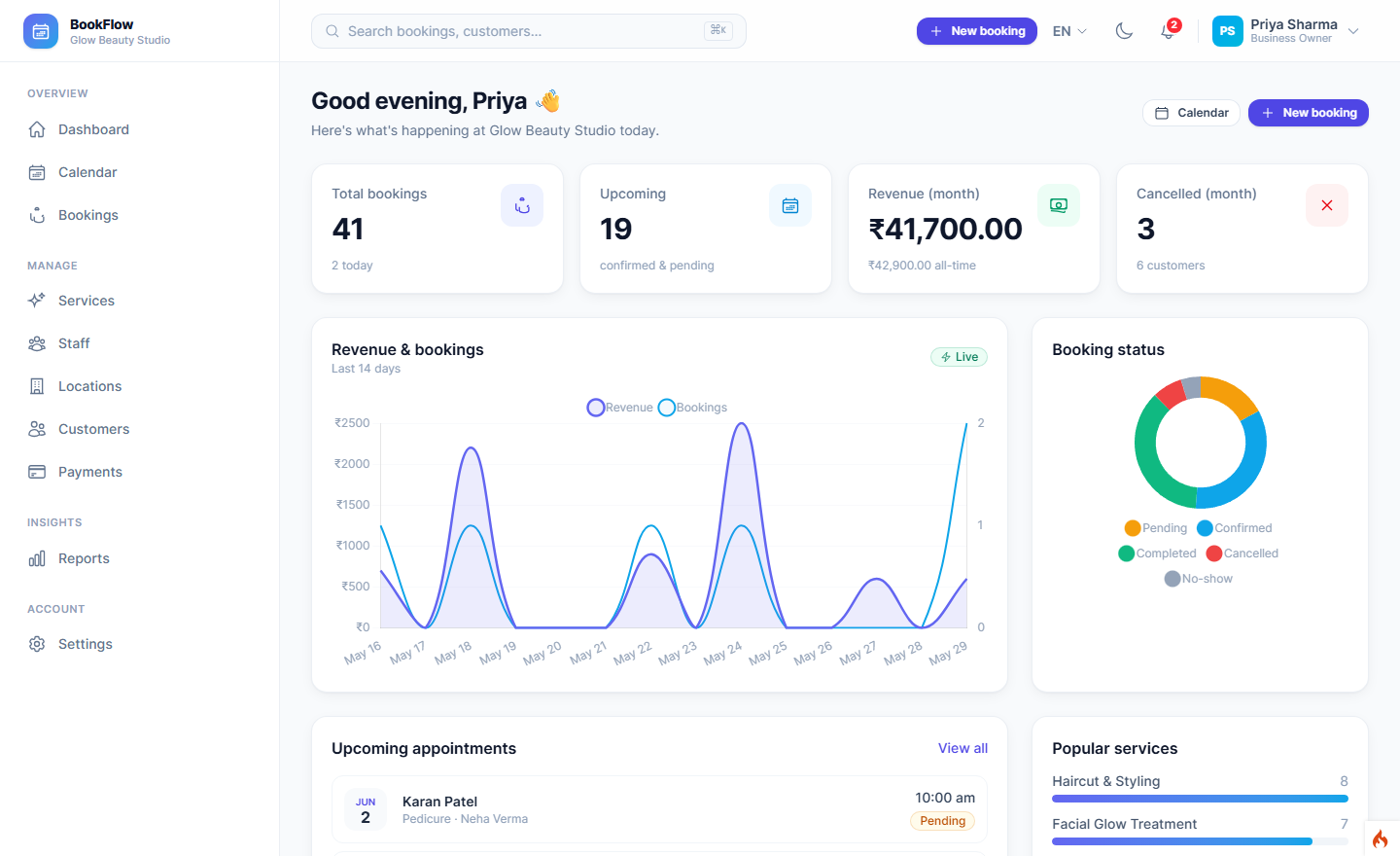Expand the Priya Sharma account menu
1400x856 pixels.
coord(1286,31)
